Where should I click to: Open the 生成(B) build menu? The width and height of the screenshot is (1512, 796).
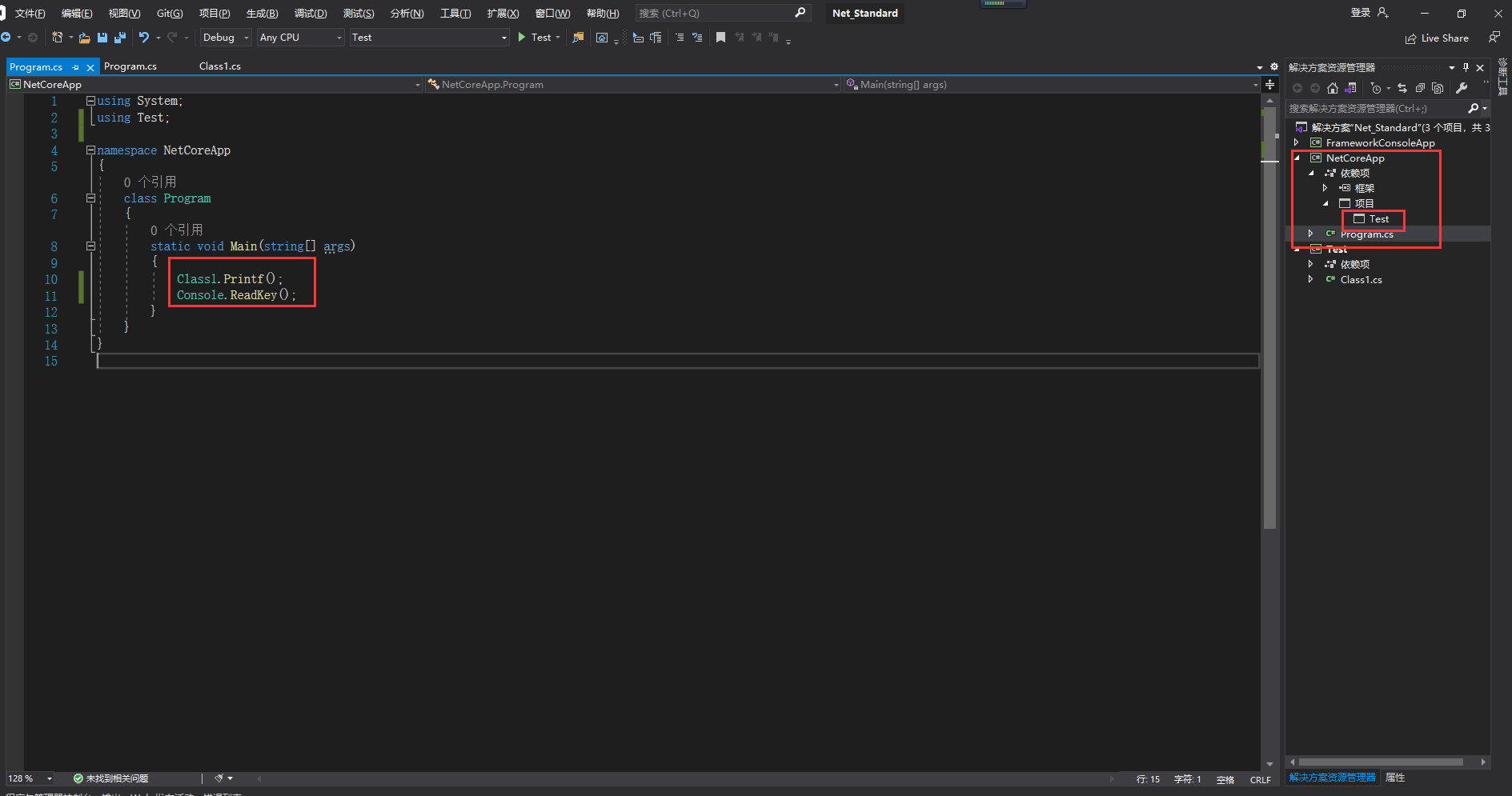[262, 13]
